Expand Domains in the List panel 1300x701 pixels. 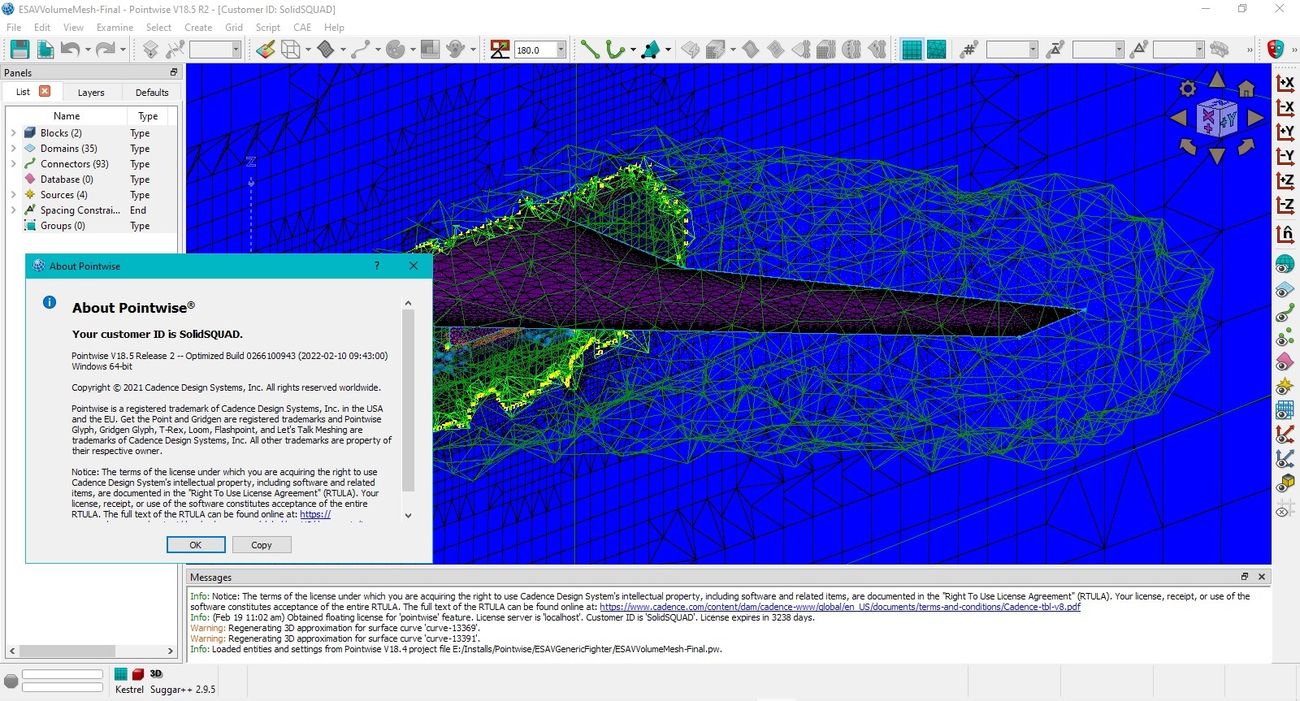(13, 148)
